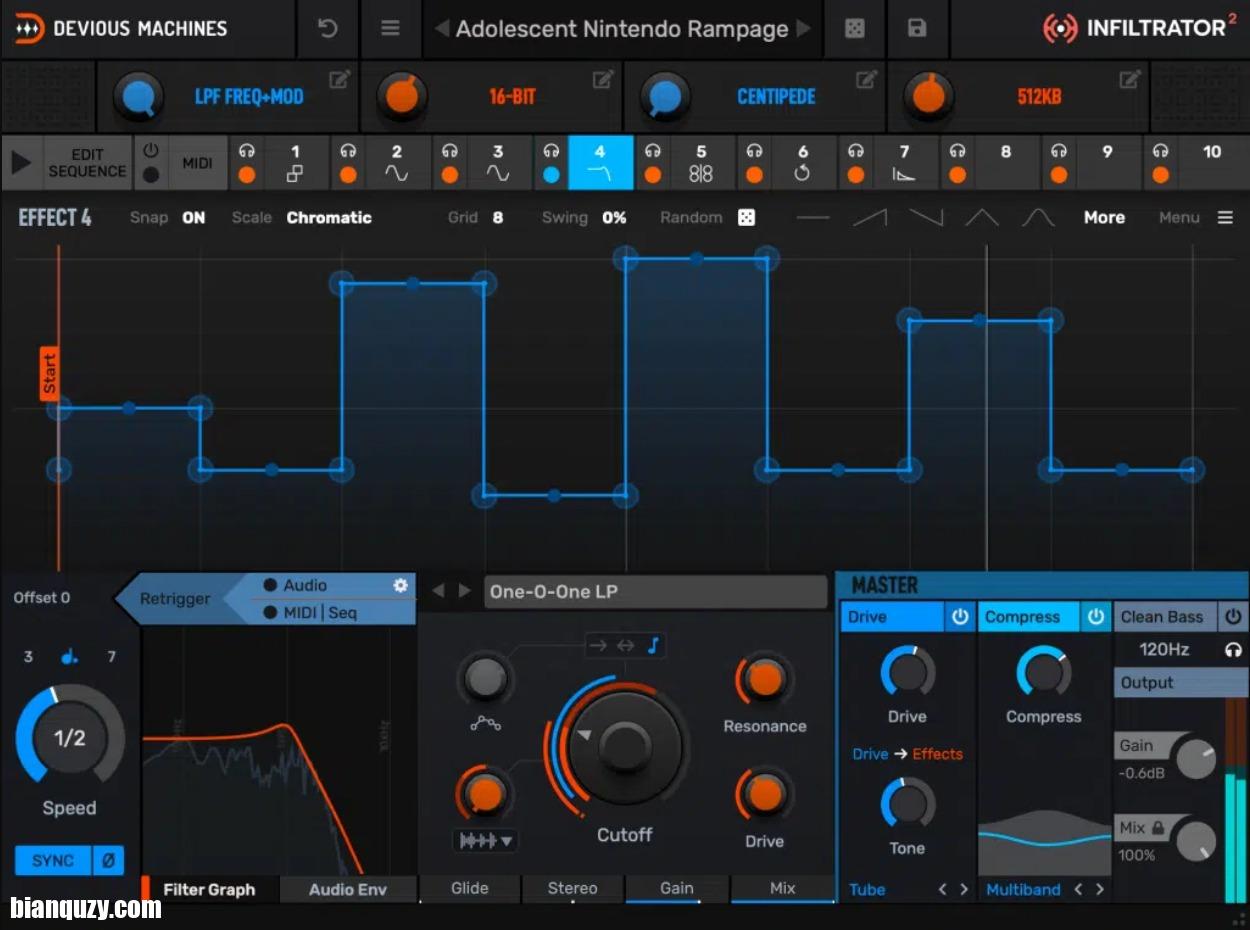Select previous preset before Adolescent Nintendo Rampage

[441, 29]
